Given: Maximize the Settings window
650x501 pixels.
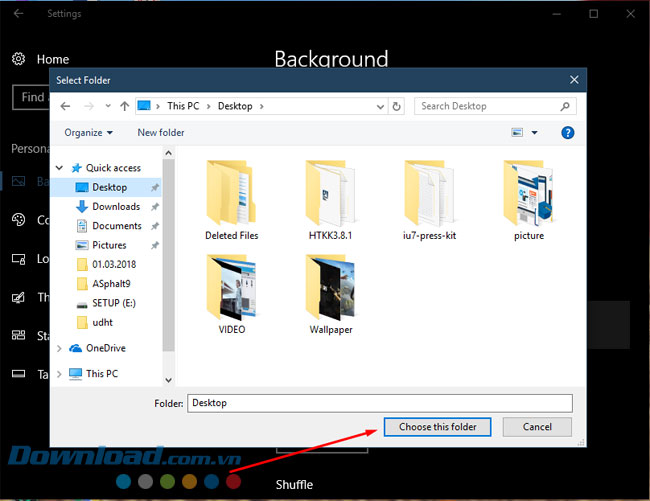Looking at the screenshot, I should click(x=594, y=14).
